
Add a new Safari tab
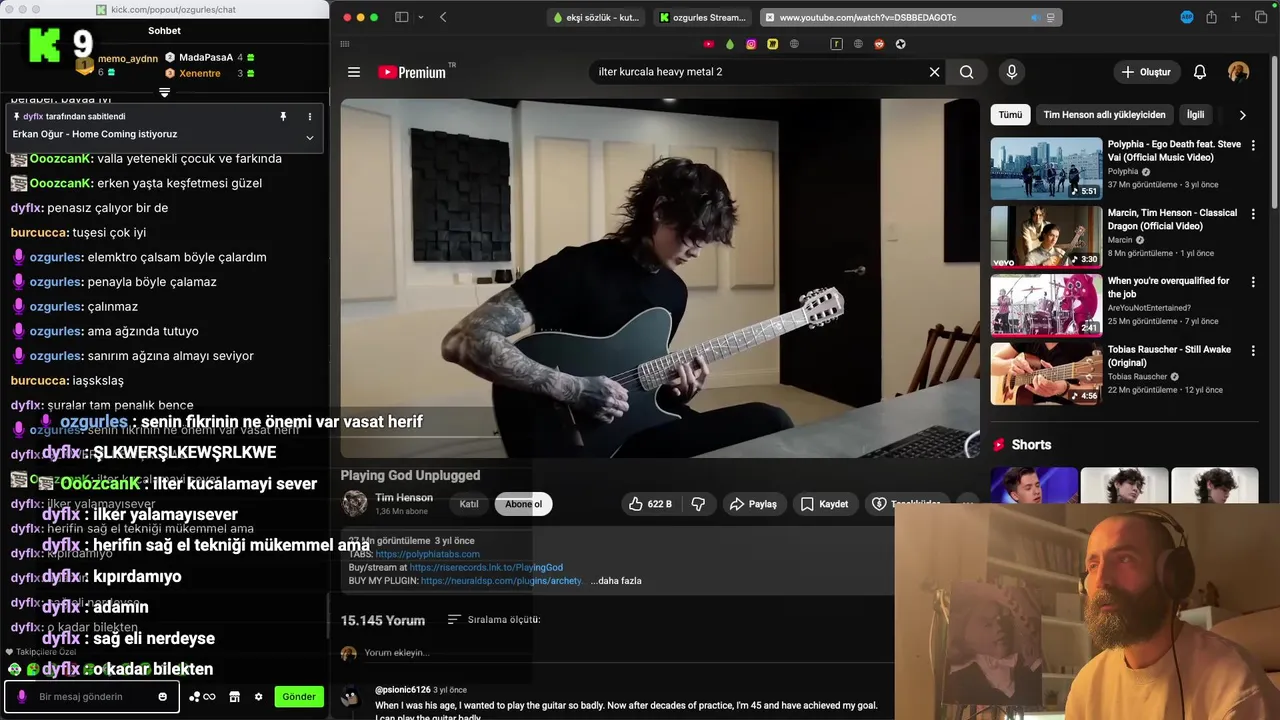tap(1235, 17)
